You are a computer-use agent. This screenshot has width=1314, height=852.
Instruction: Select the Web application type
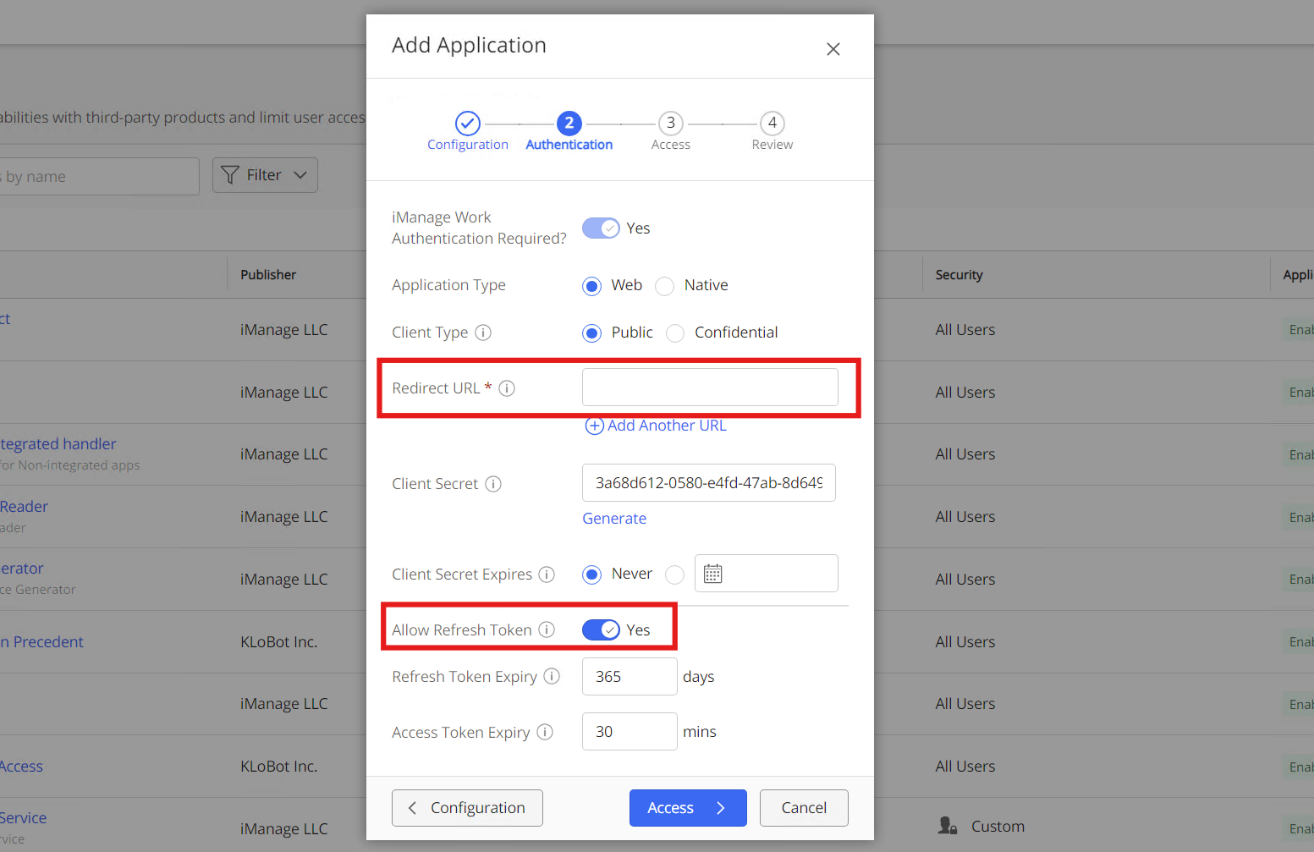[x=591, y=286]
